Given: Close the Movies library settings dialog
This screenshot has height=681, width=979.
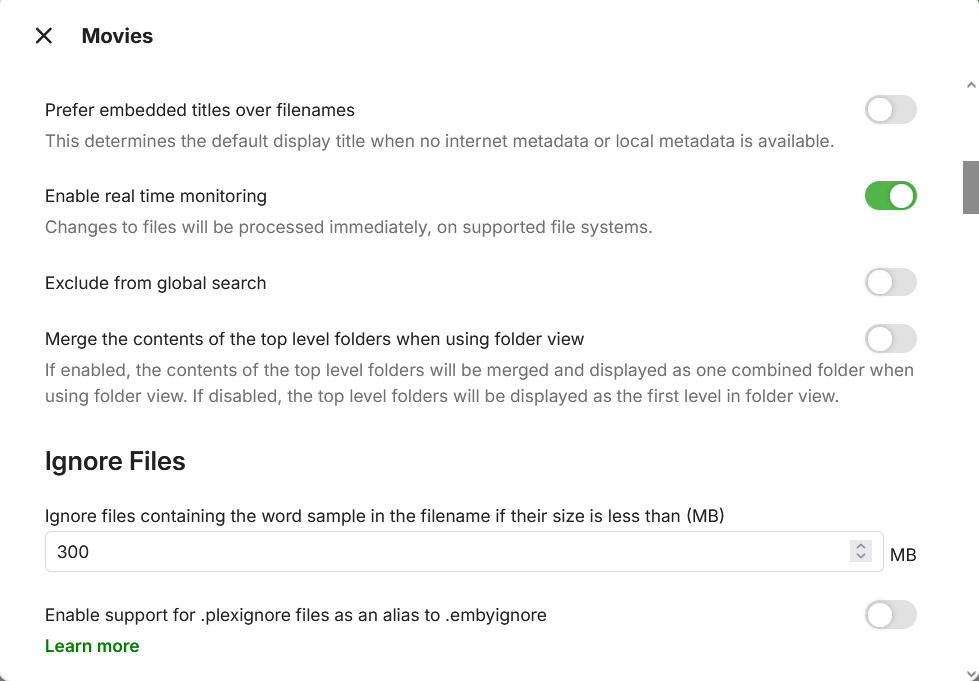Looking at the screenshot, I should coord(44,36).
